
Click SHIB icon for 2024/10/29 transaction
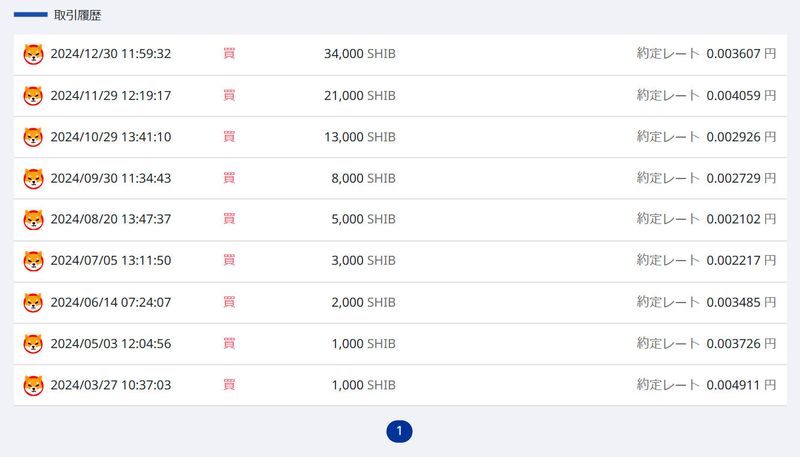34,137
